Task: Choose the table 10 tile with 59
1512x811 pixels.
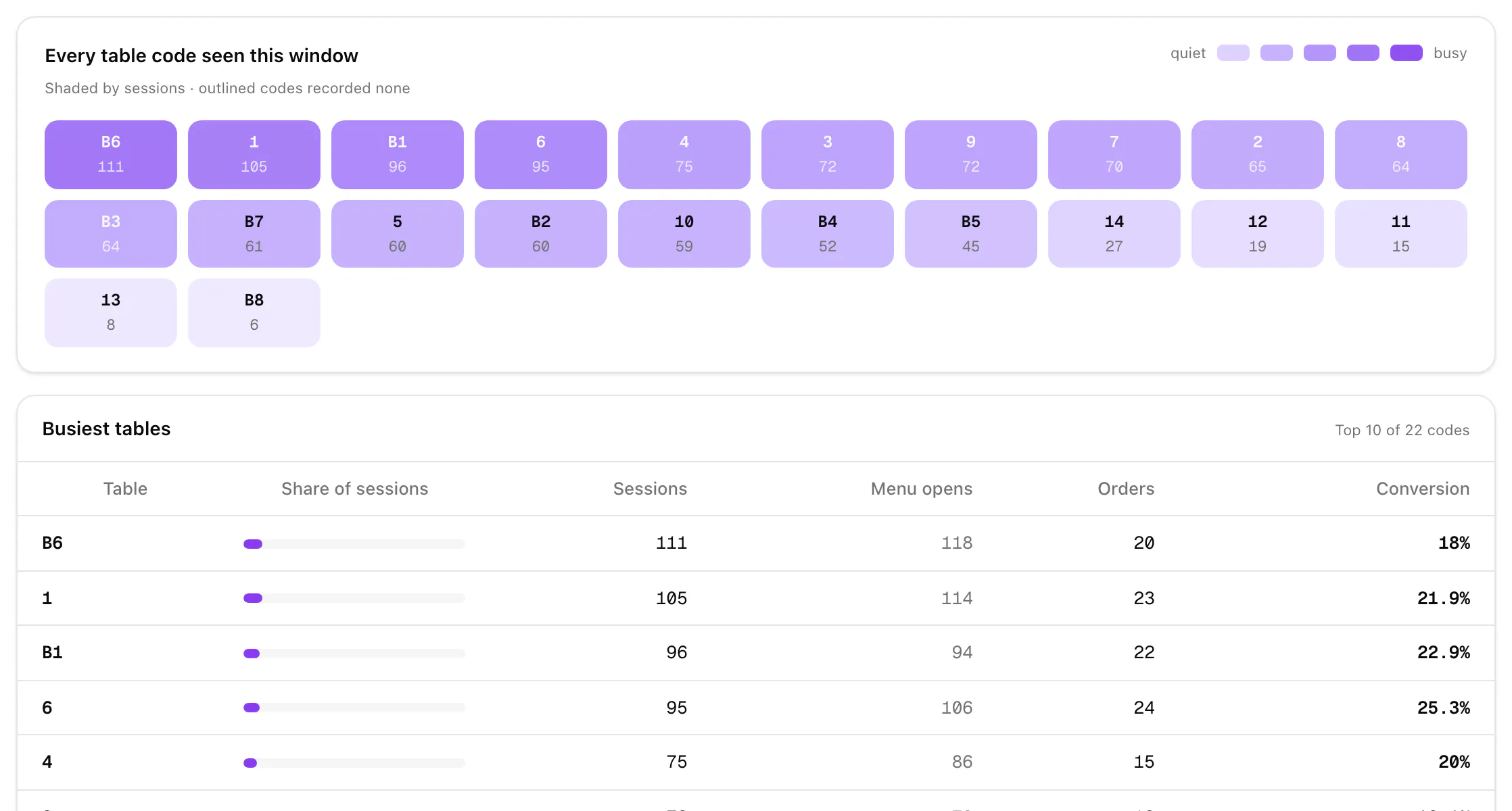Action: (684, 234)
